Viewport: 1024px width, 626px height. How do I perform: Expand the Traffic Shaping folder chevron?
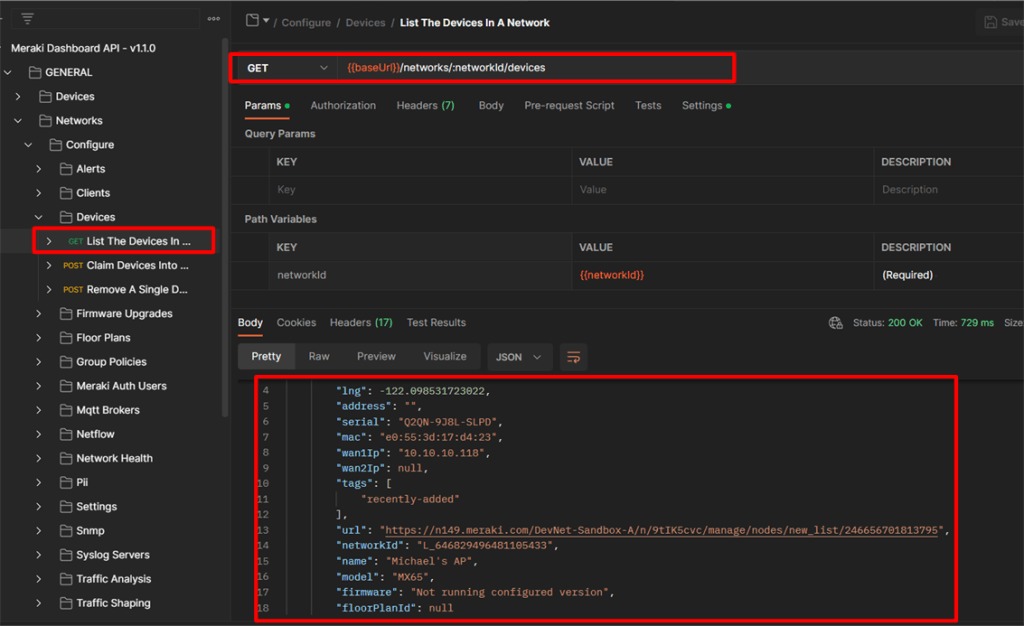(x=39, y=603)
